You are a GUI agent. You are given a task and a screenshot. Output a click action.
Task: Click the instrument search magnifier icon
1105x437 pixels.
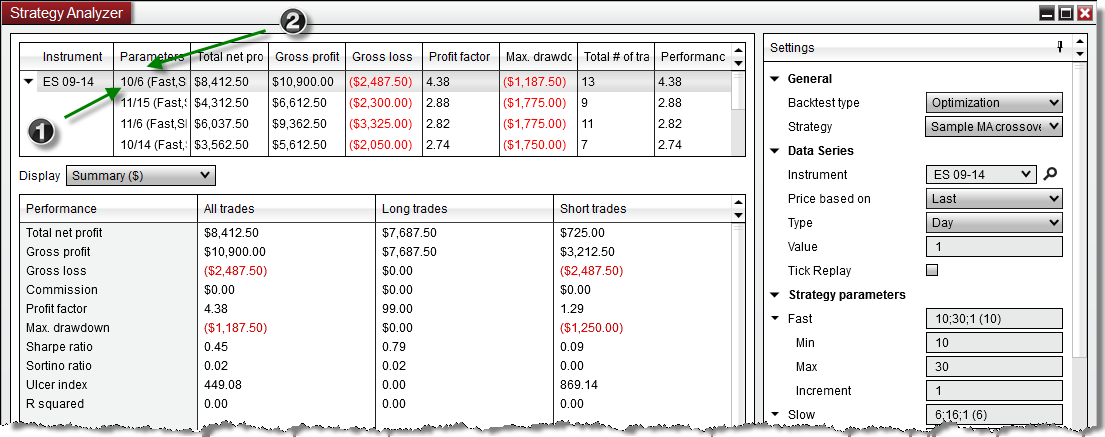(1050, 175)
